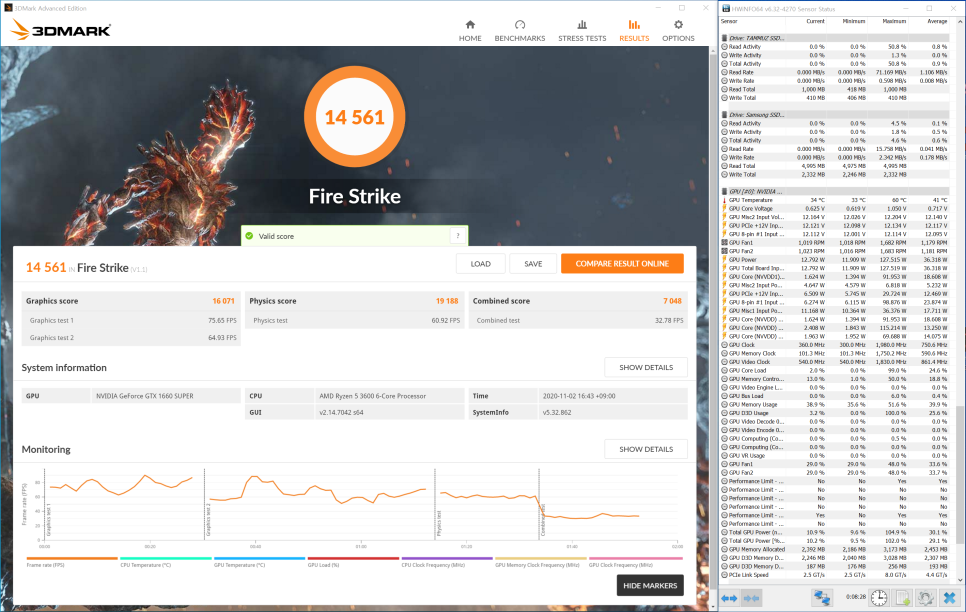Click the Minimum column header in HWiNFO
The width and height of the screenshot is (966, 612).
(x=854, y=21)
